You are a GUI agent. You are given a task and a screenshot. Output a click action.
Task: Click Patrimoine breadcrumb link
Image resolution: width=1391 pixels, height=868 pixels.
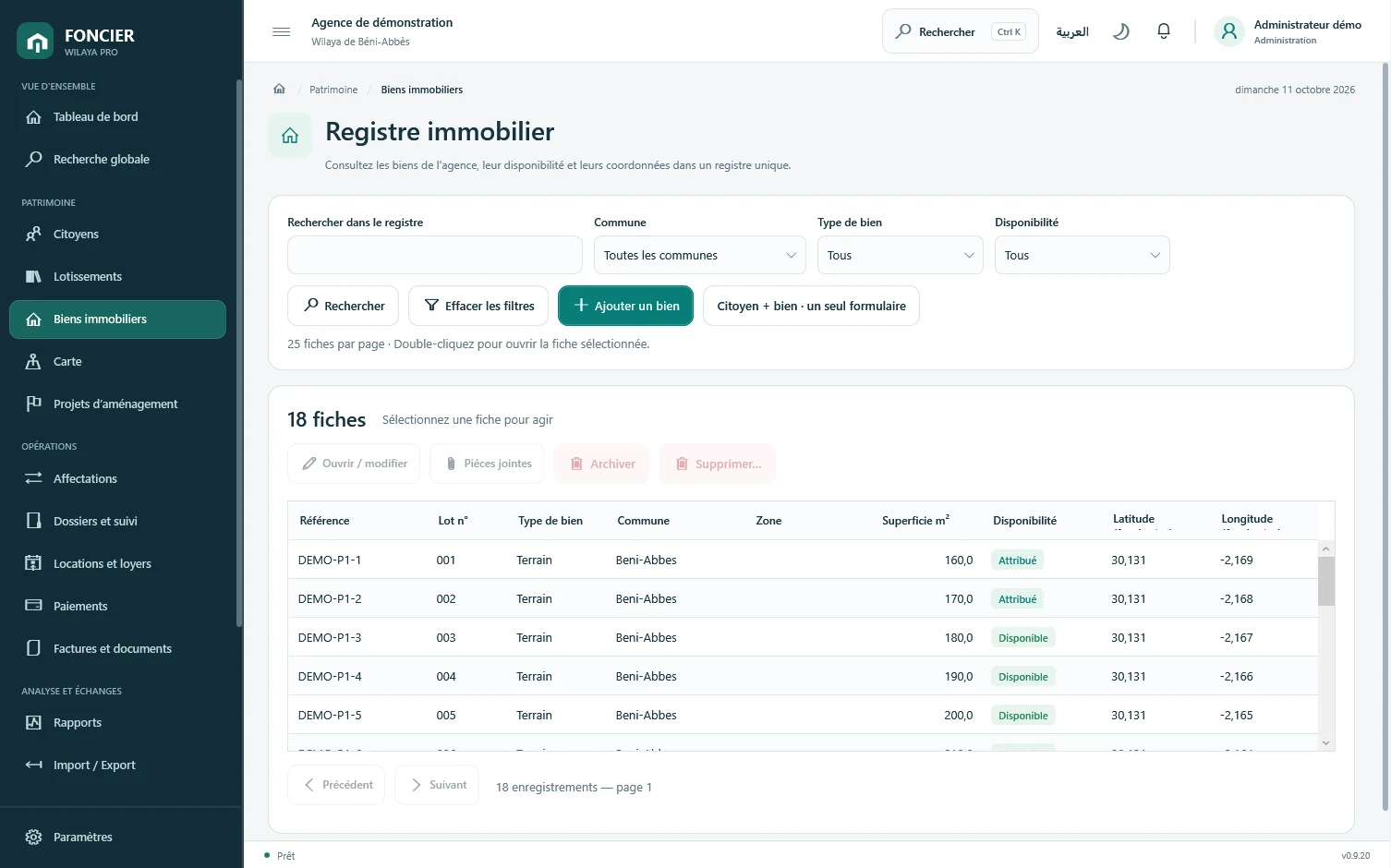[x=333, y=90]
